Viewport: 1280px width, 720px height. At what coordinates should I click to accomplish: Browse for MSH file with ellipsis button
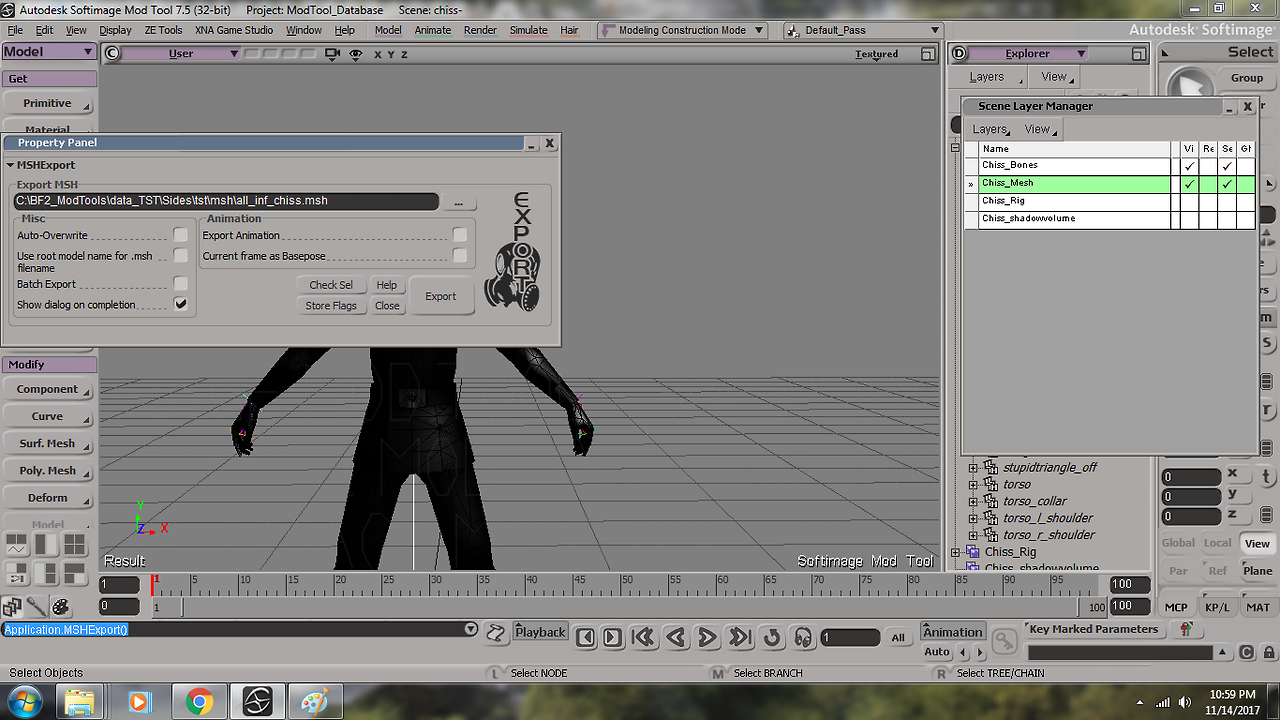(458, 202)
